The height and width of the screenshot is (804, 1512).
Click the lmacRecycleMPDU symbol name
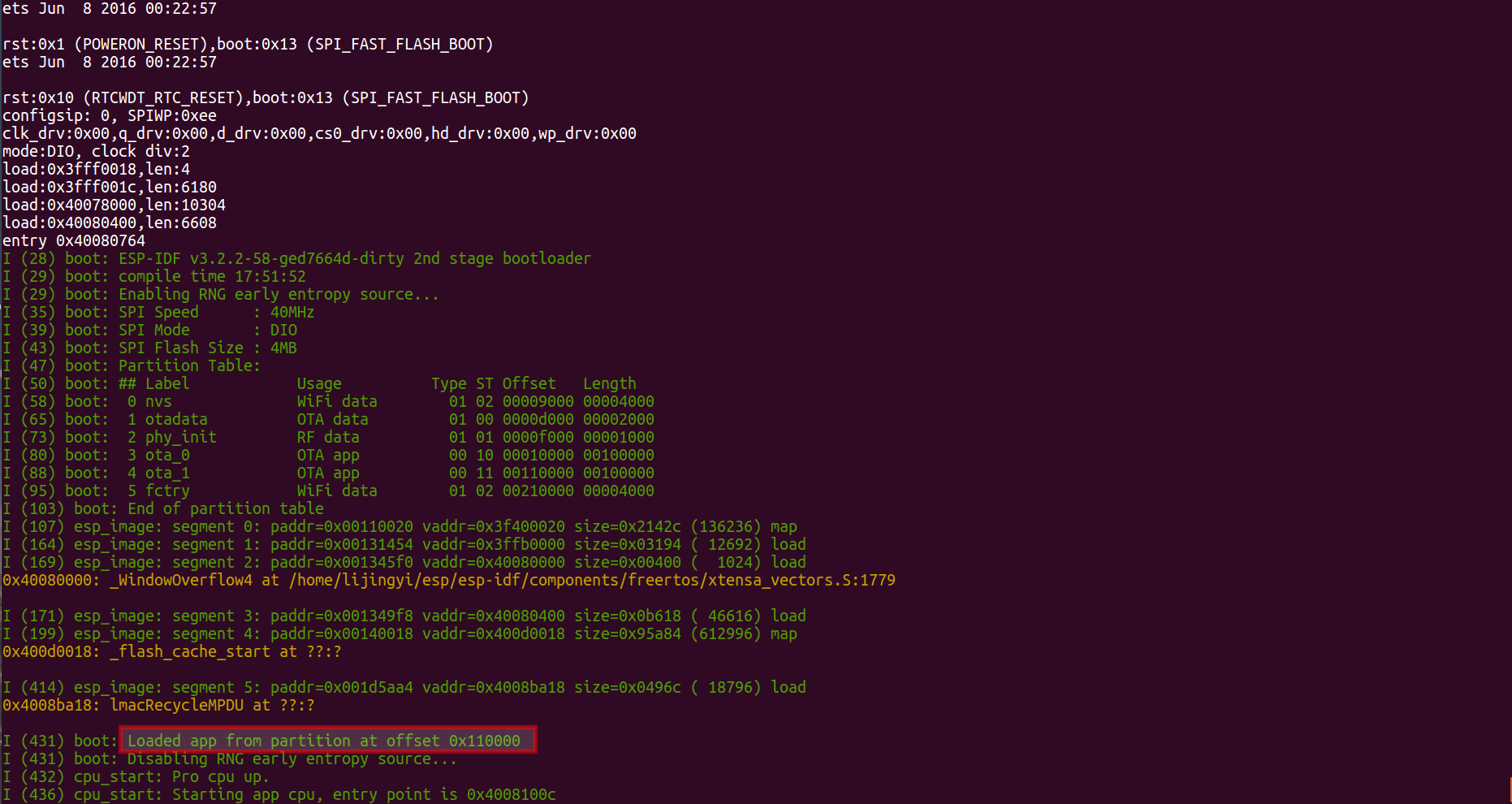pyautogui.click(x=176, y=706)
